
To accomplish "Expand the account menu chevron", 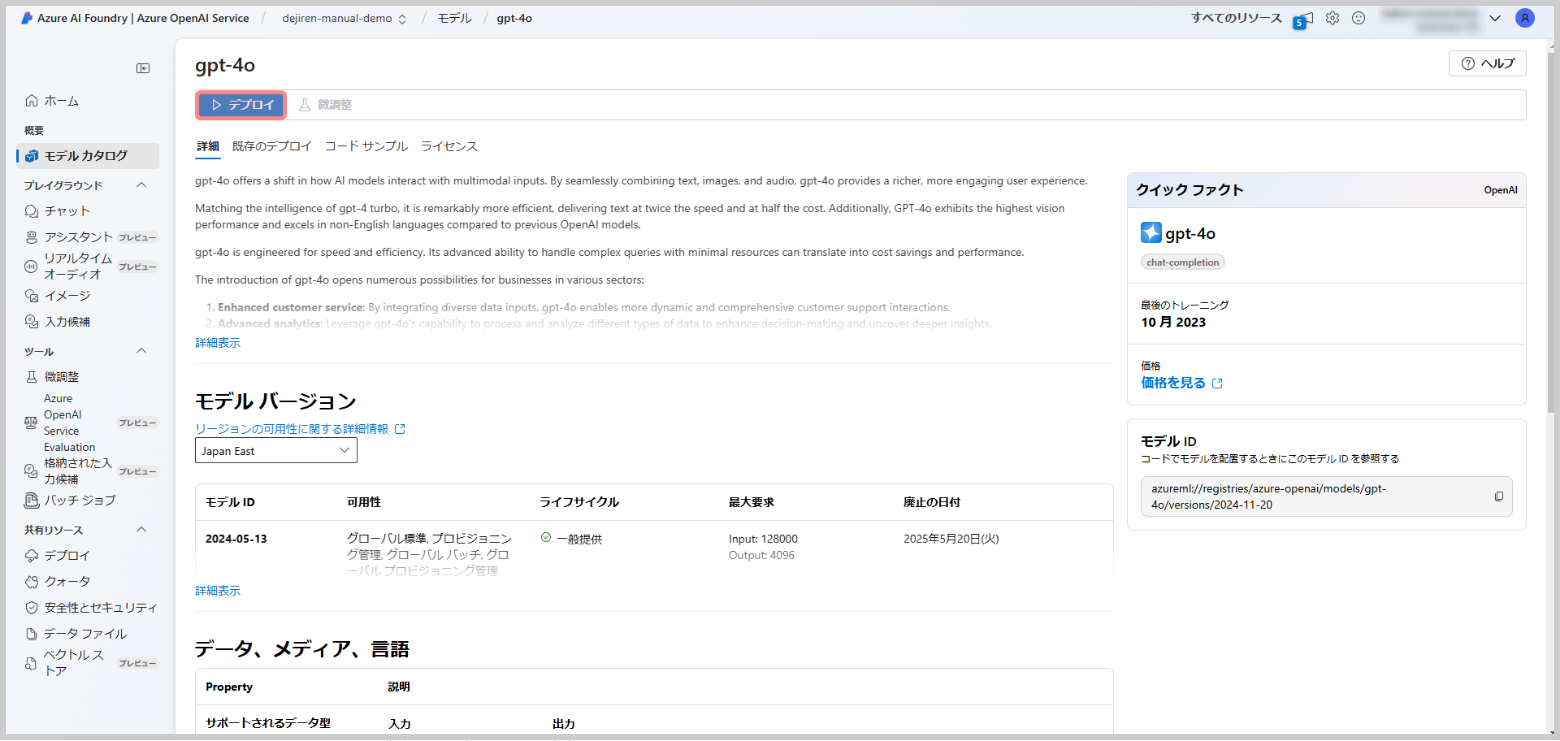I will tap(1495, 18).
